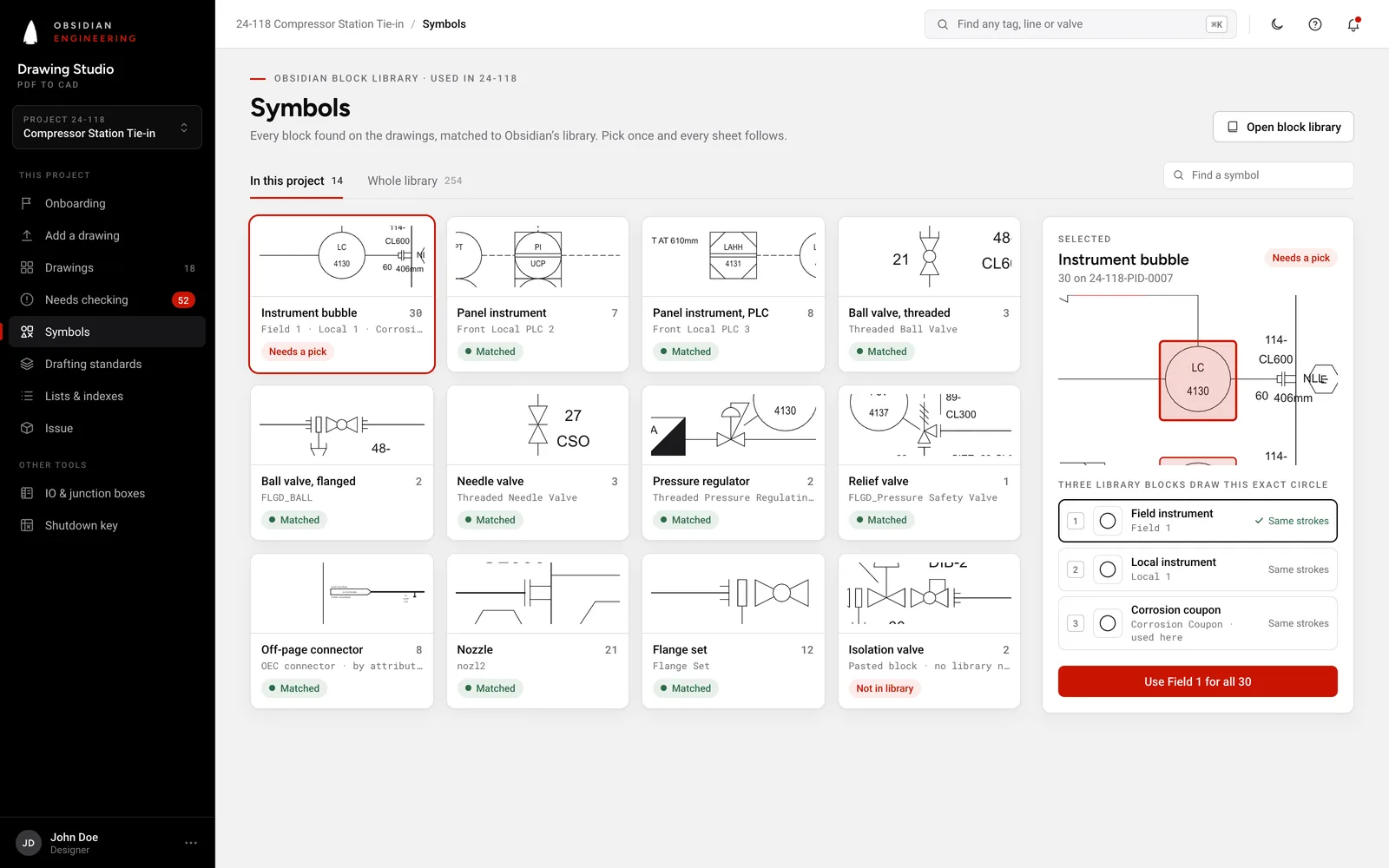
Task: Open the Nozzle symbol card
Action: [537, 631]
